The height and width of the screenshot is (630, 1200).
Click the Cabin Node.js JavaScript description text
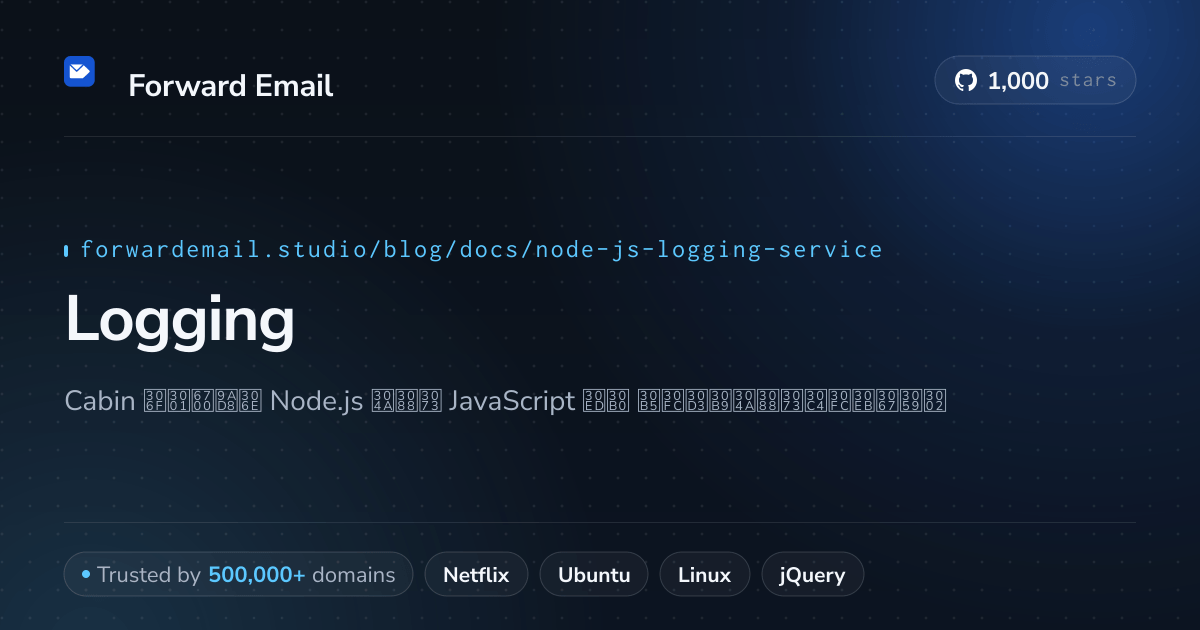point(505,401)
